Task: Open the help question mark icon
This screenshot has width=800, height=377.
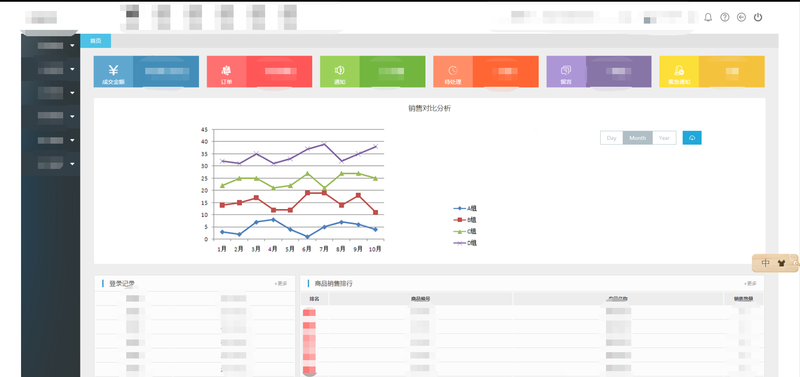Action: [x=724, y=17]
